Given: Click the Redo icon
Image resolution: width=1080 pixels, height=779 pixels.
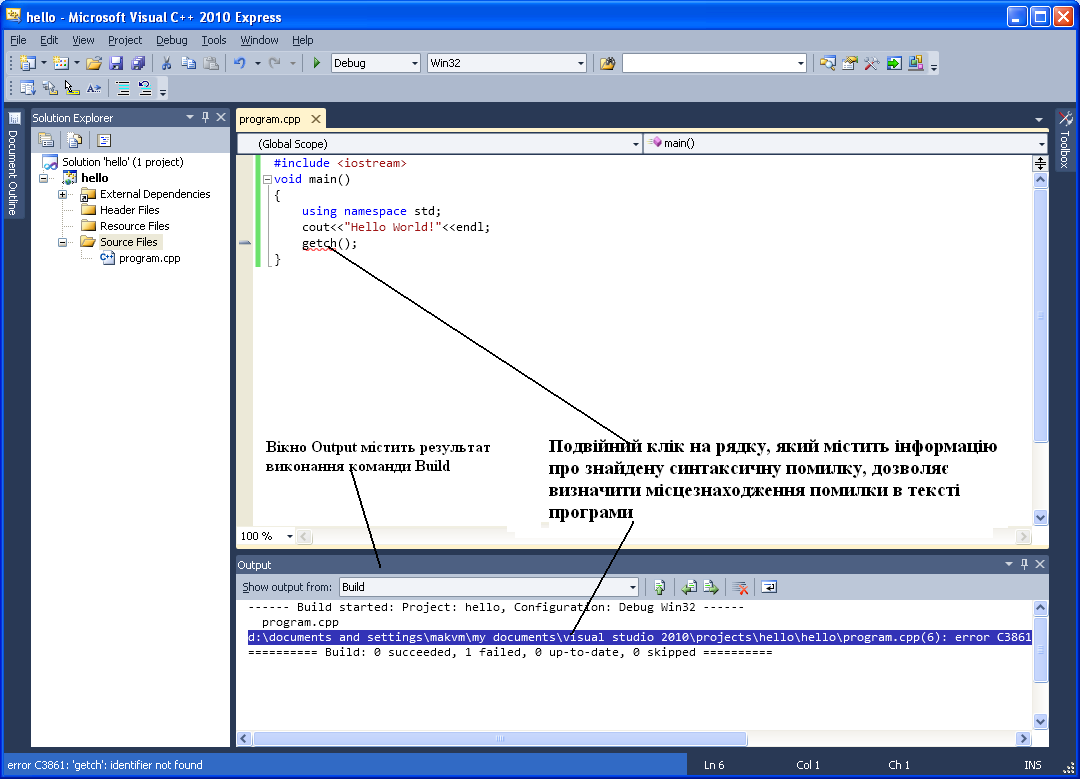Looking at the screenshot, I should (275, 63).
